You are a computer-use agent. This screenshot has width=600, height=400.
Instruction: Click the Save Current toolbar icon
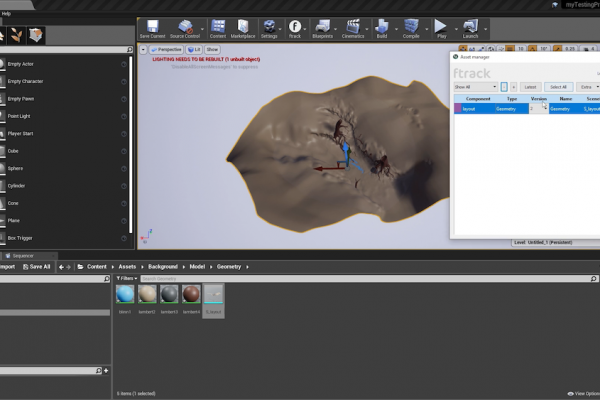[x=152, y=29]
